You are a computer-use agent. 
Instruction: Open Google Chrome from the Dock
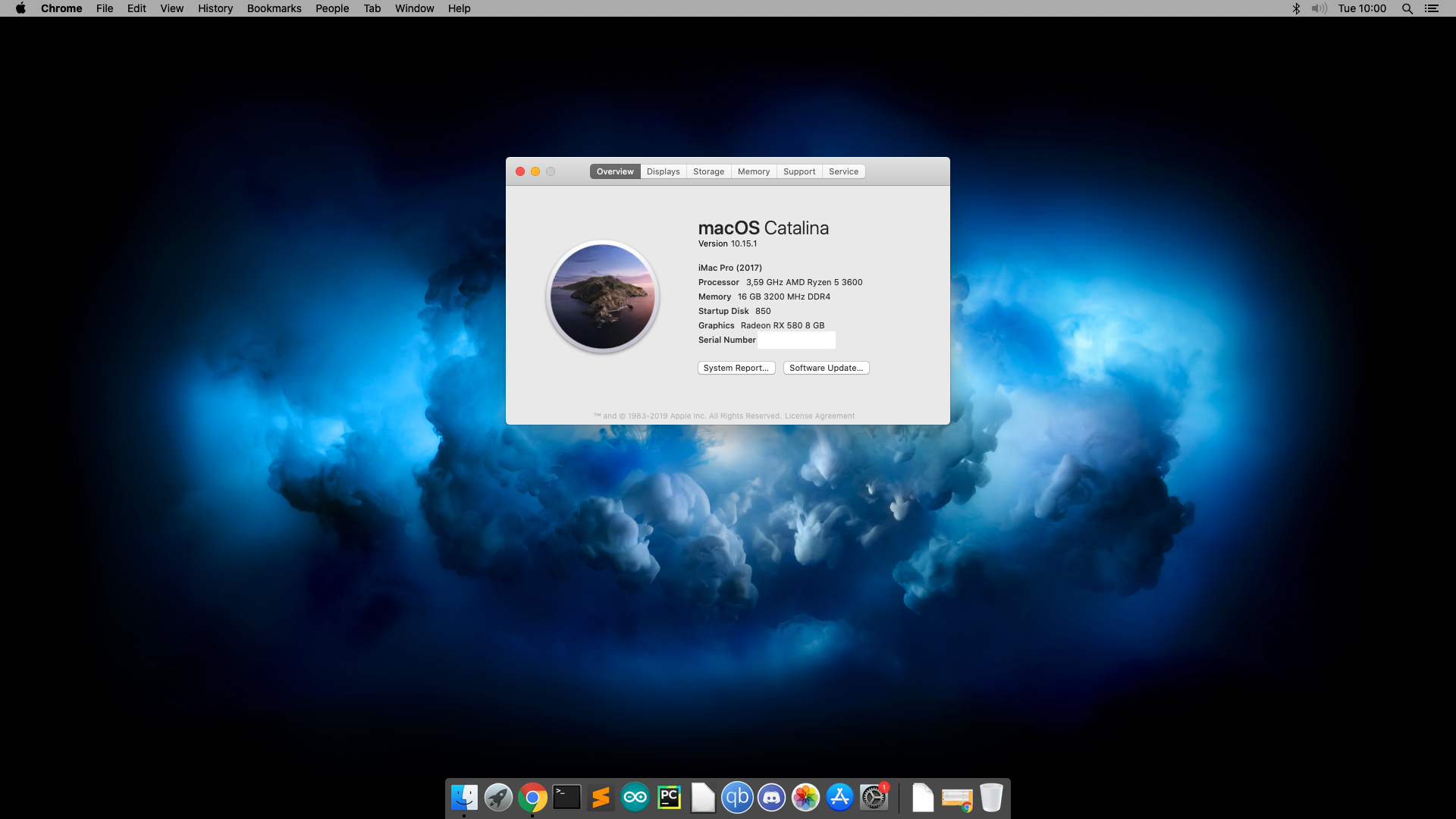point(532,798)
